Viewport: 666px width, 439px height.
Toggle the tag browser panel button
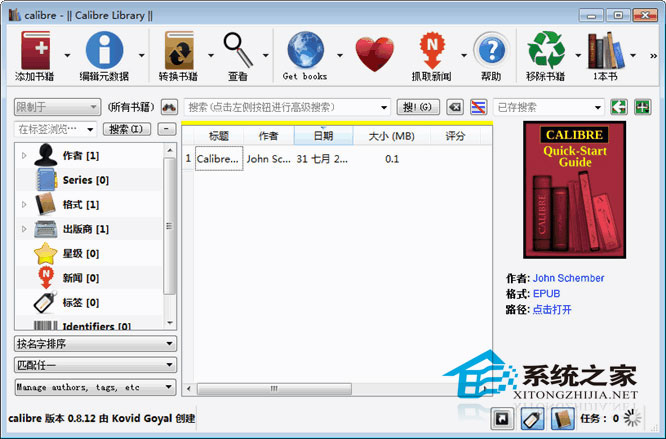[x=532, y=418]
